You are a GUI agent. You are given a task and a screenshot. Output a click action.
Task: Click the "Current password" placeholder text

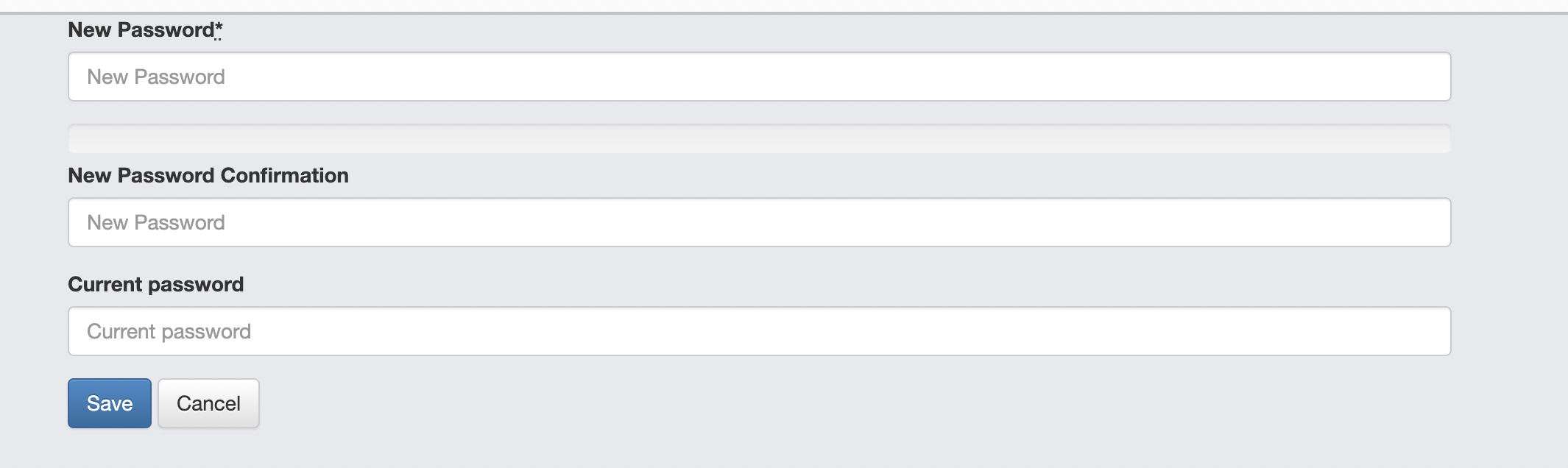click(x=169, y=332)
